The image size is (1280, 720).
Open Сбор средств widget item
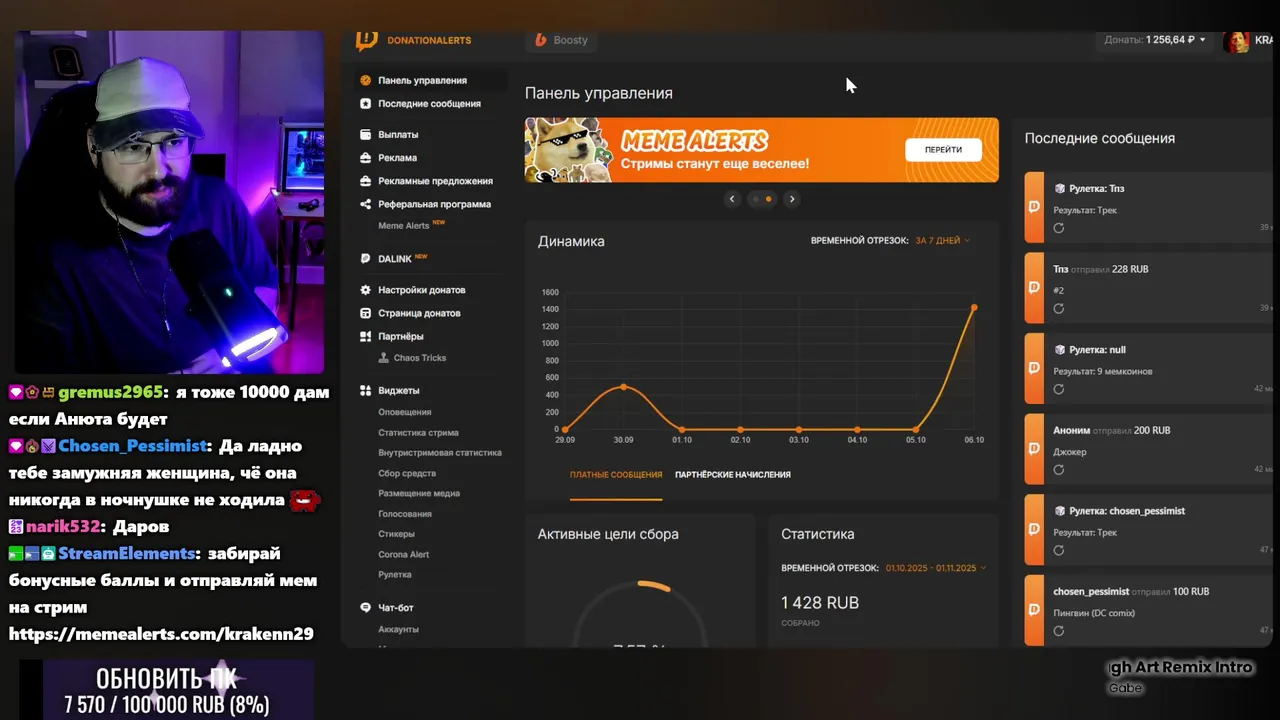tap(407, 473)
